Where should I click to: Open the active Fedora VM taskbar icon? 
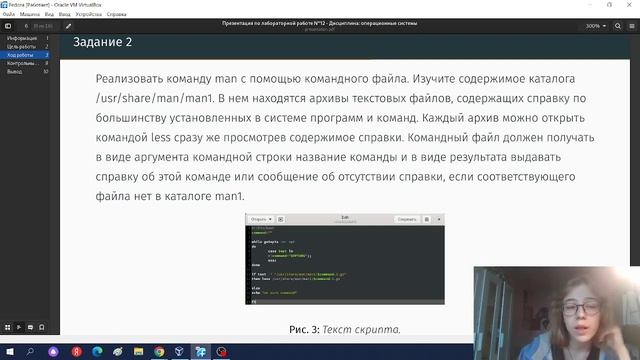point(200,351)
